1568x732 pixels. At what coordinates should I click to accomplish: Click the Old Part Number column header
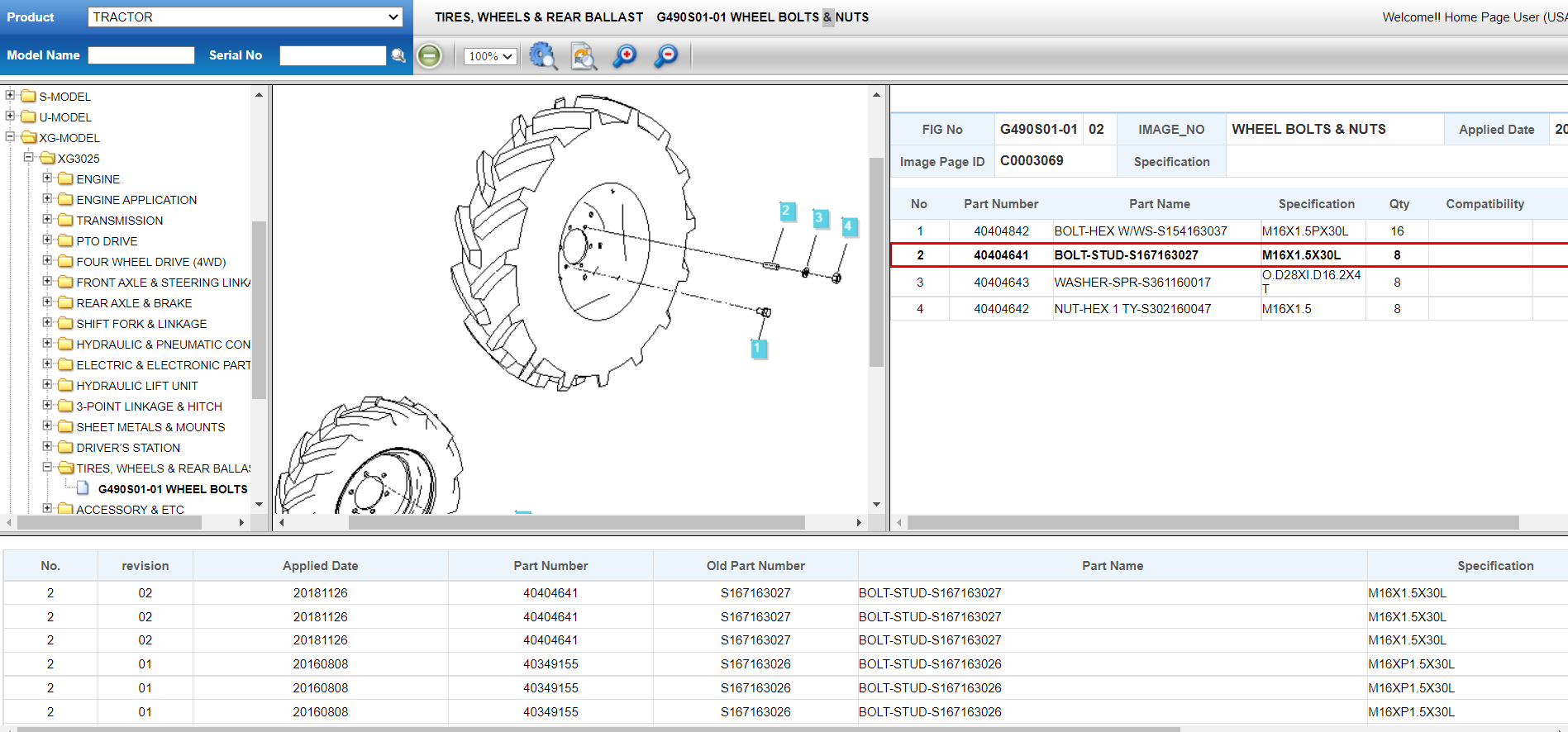(x=755, y=566)
